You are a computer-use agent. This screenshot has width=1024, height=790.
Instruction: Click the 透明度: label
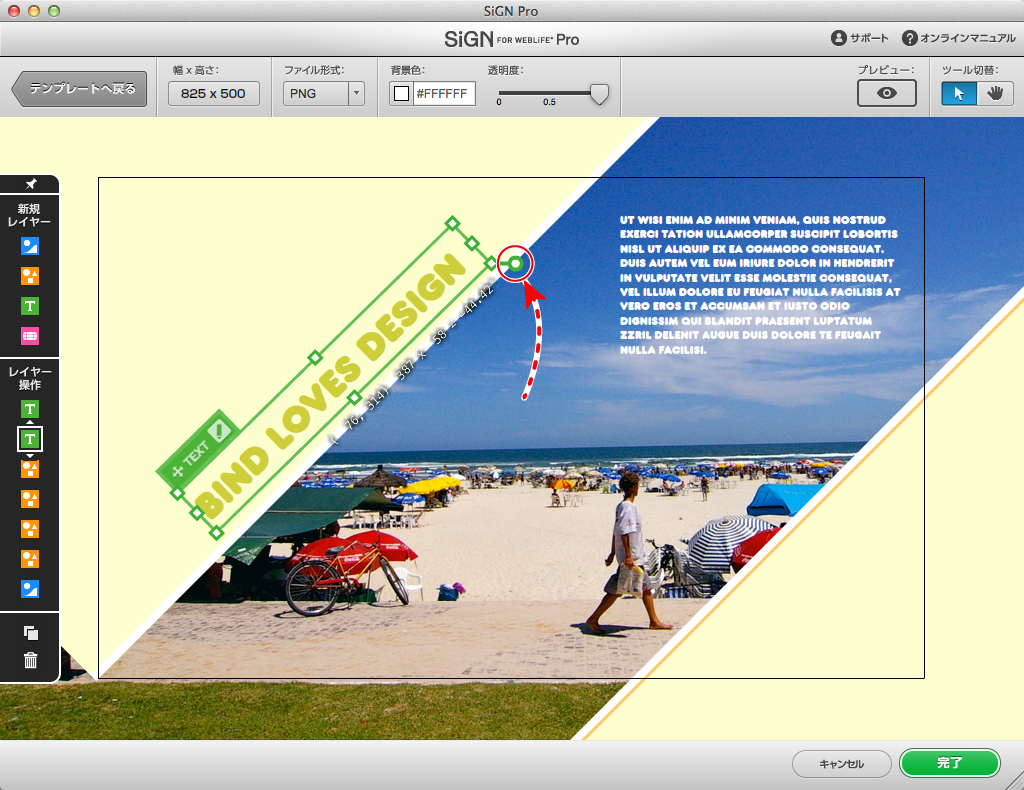pos(505,70)
